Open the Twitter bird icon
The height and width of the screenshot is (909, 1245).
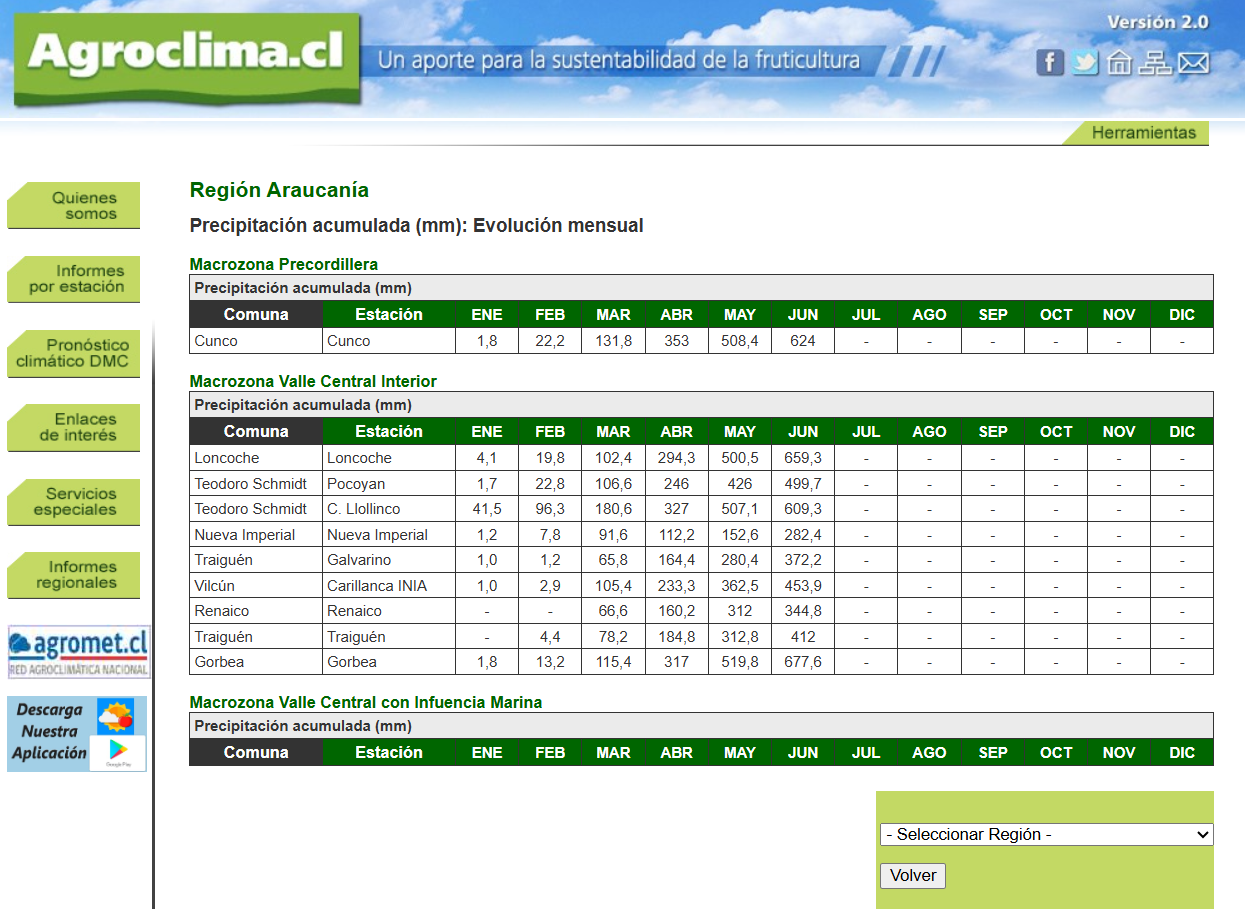1084,63
